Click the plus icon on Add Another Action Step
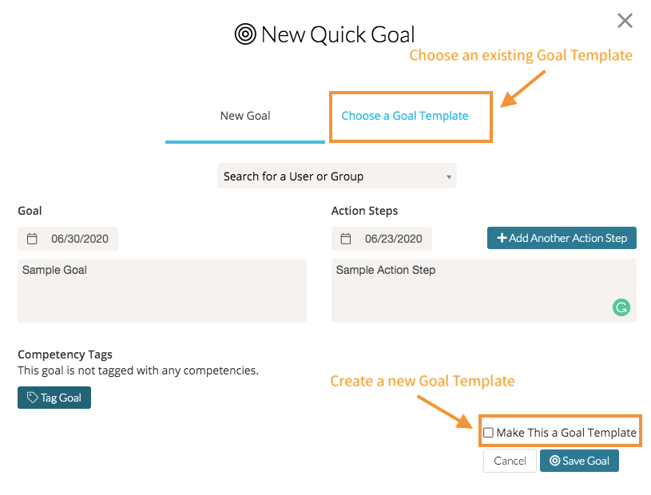651x495 pixels. click(x=501, y=238)
